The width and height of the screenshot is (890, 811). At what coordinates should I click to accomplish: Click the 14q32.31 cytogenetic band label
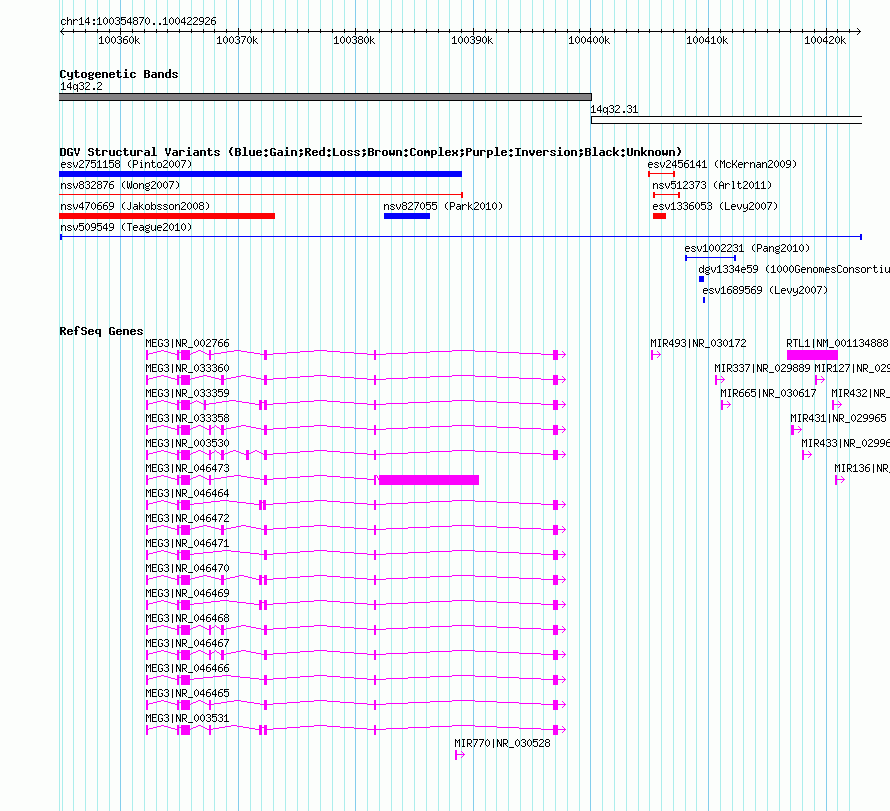tap(614, 110)
